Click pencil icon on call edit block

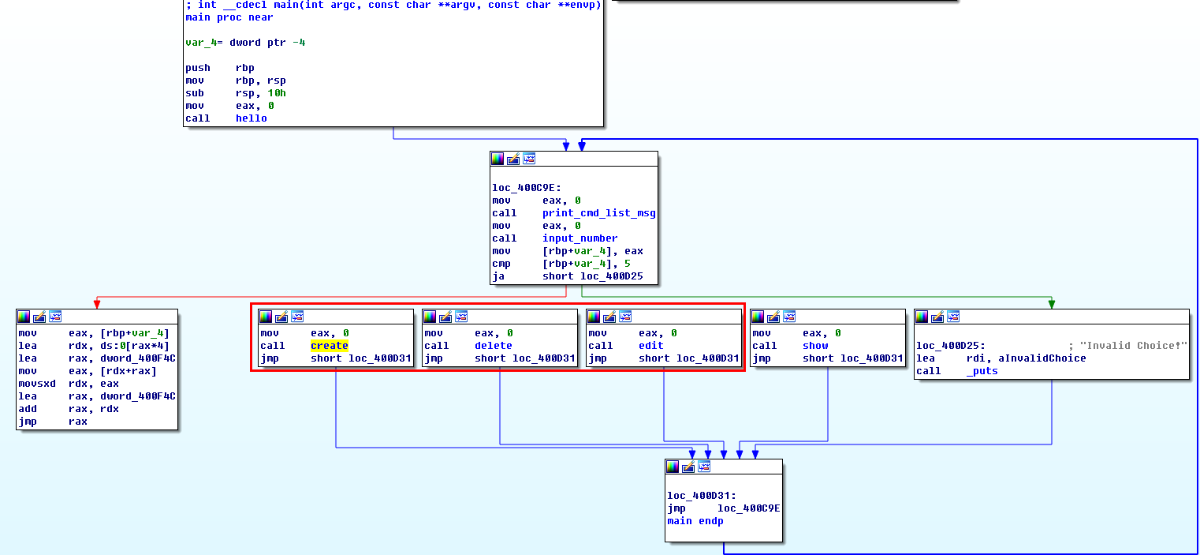coord(610,316)
